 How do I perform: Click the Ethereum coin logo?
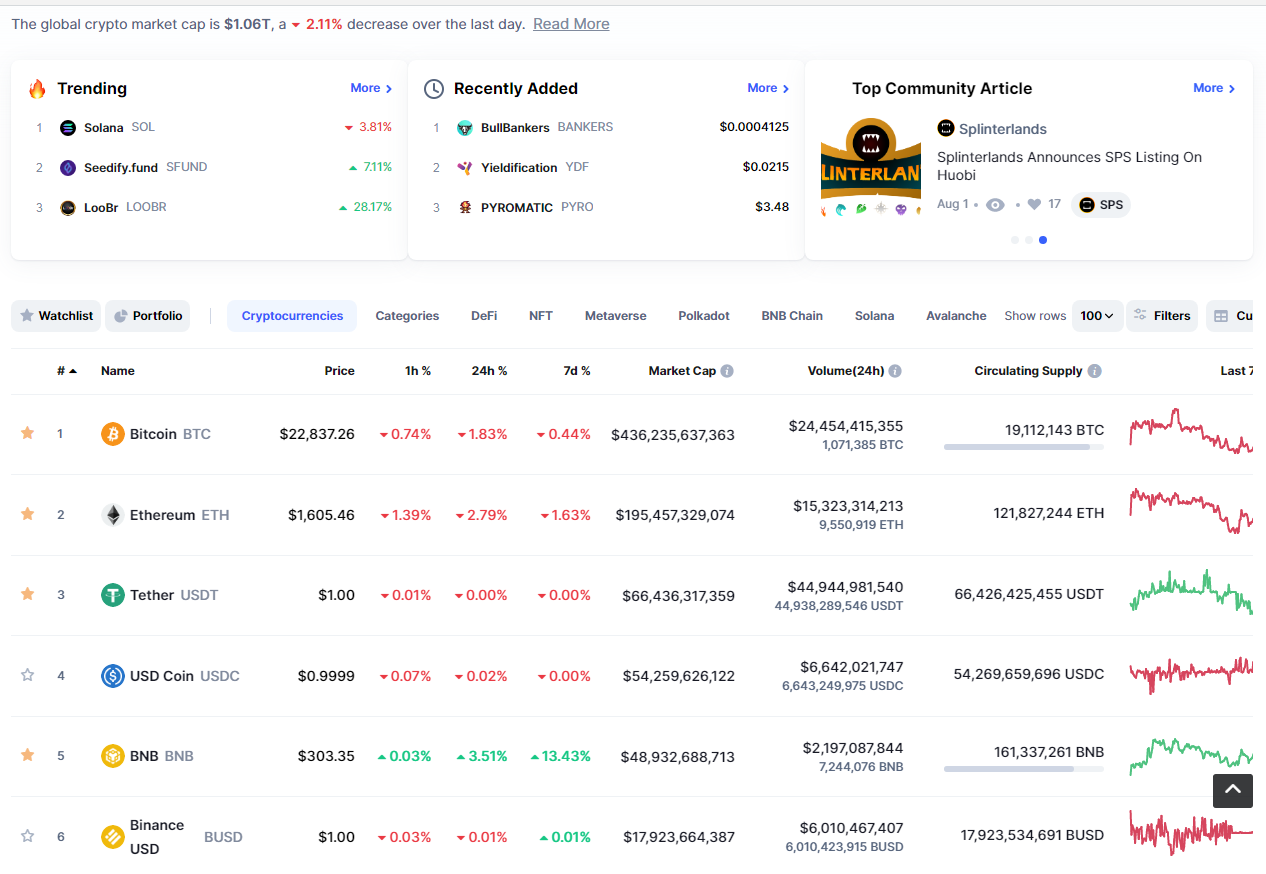pyautogui.click(x=113, y=515)
